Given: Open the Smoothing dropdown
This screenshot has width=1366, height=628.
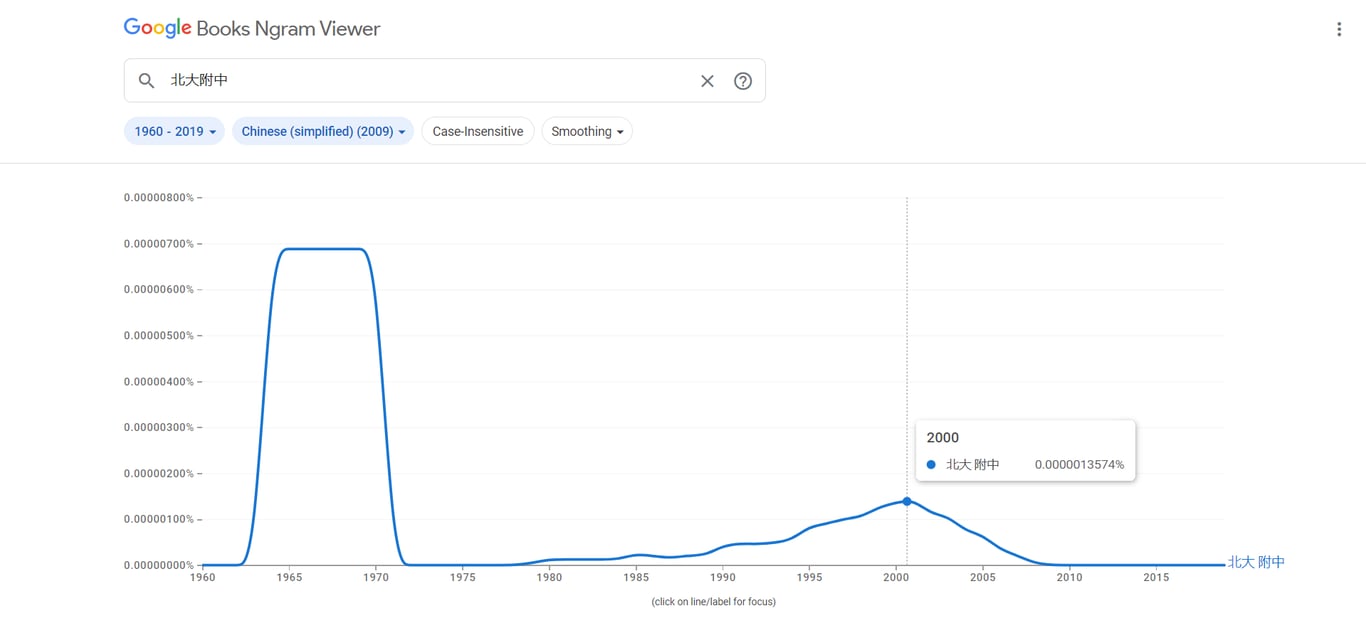Looking at the screenshot, I should point(587,131).
